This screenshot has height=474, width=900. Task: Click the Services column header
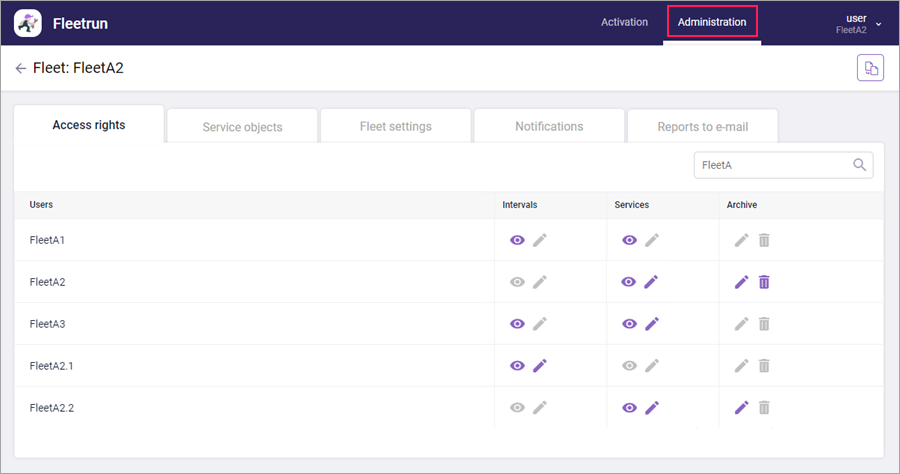point(631,205)
